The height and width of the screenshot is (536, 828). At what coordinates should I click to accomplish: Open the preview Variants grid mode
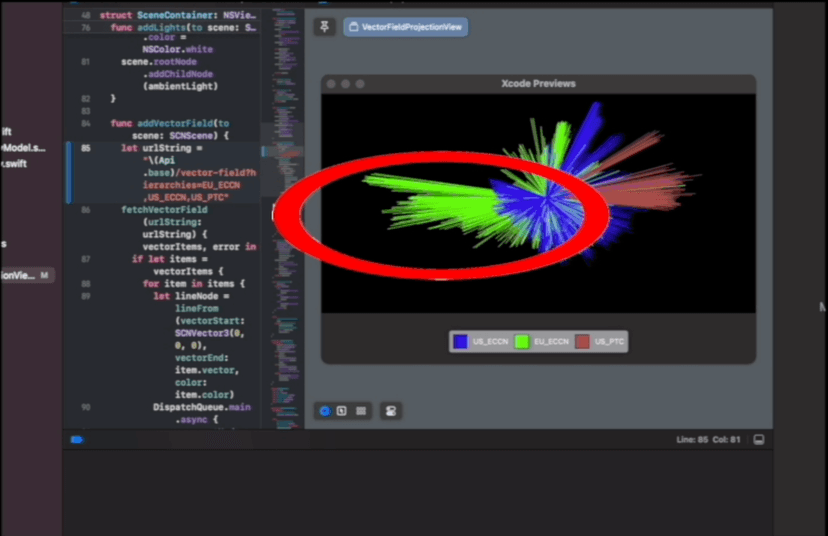(x=361, y=411)
